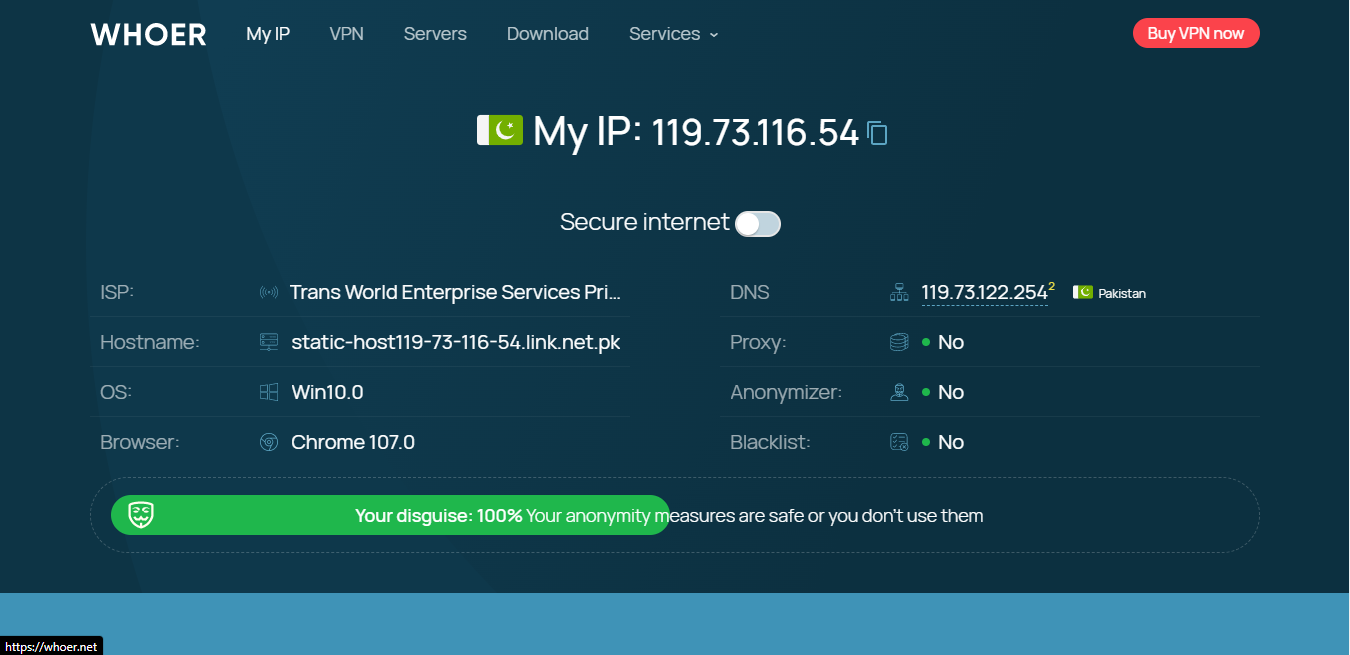
Task: Click the Pakistan country label beside DNS
Action: (x=1122, y=293)
